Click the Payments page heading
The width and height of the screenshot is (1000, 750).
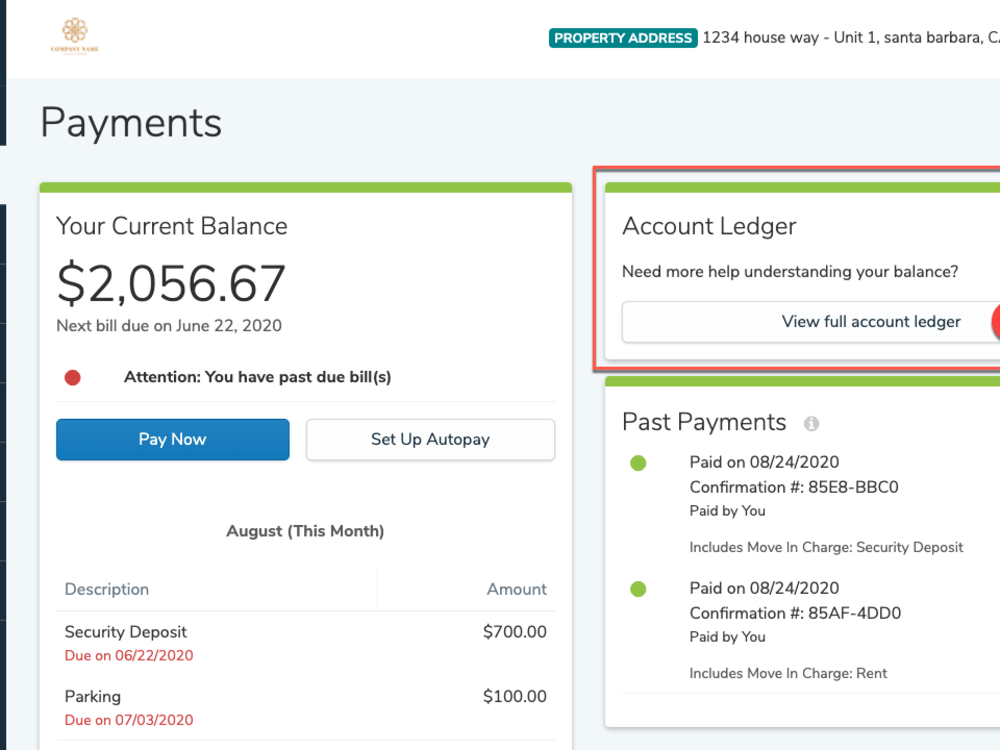pyautogui.click(x=131, y=122)
